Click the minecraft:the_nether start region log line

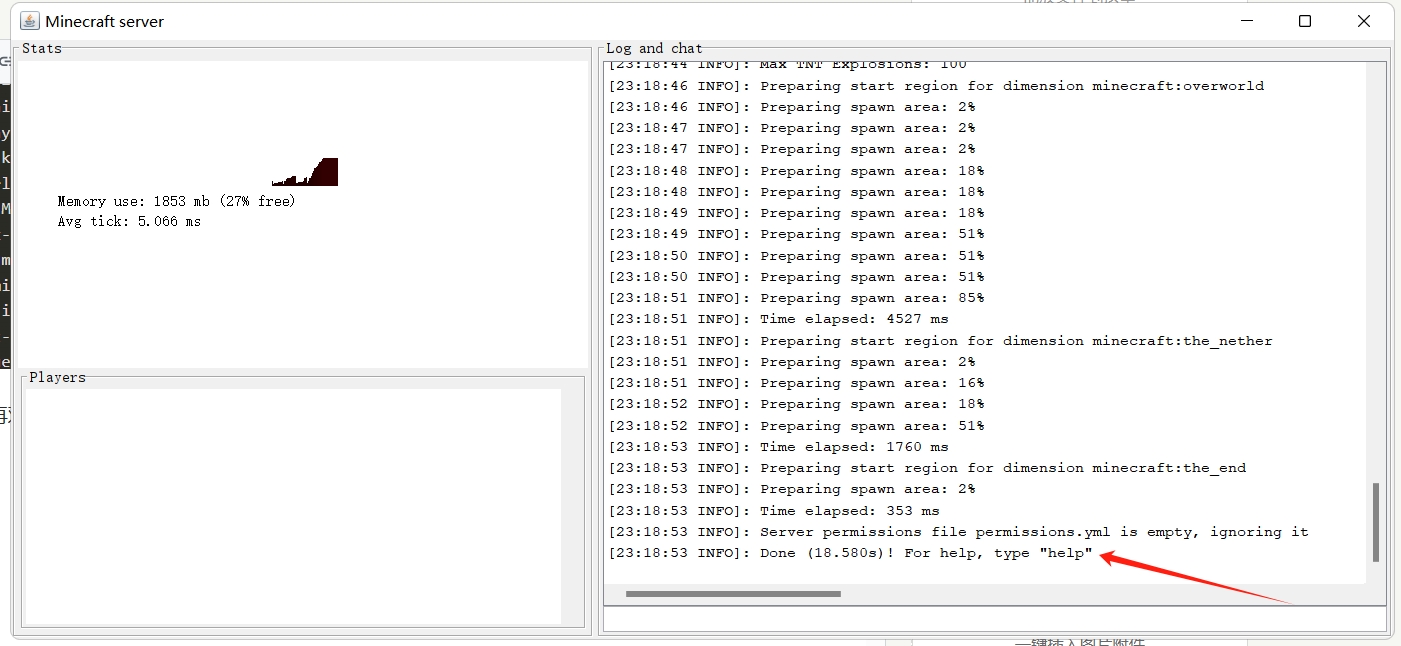pyautogui.click(x=940, y=341)
